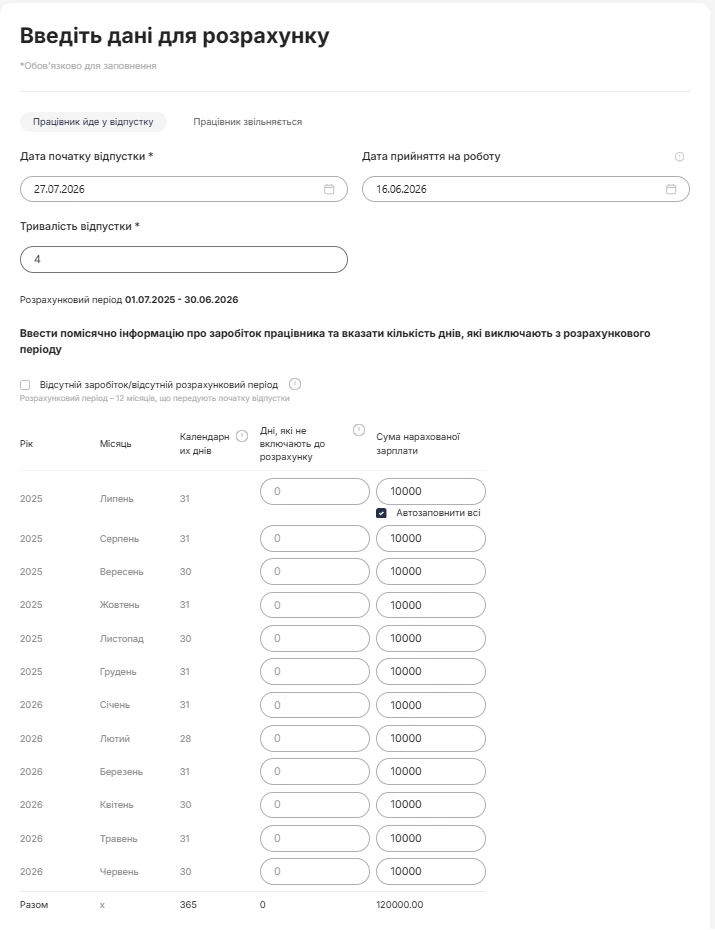Click info icon beside hire date label
Image resolution: width=715 pixels, height=930 pixels.
pos(679,157)
